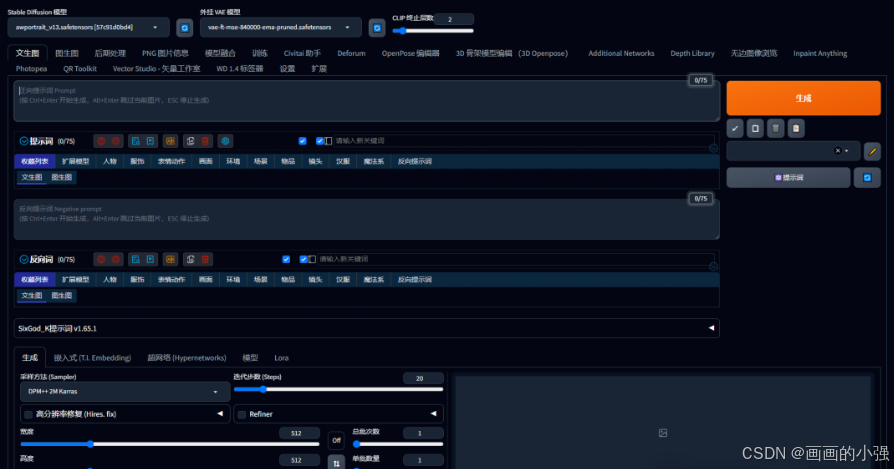This screenshot has height=469, width=894.
Task: Toggle the standalone blue checkbox in the 反向词 row
Action: pos(286,259)
